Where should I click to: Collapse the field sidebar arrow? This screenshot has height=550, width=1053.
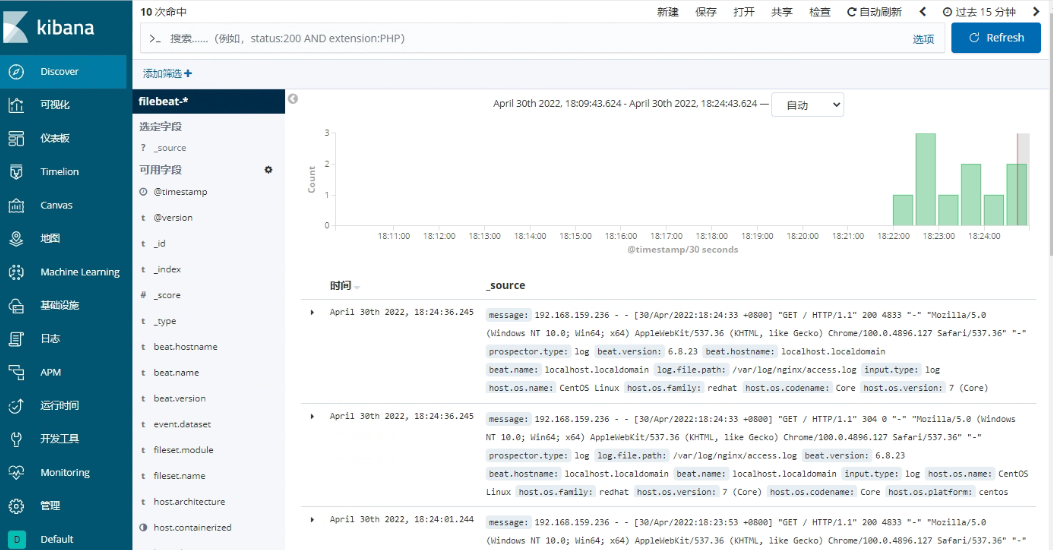click(293, 99)
